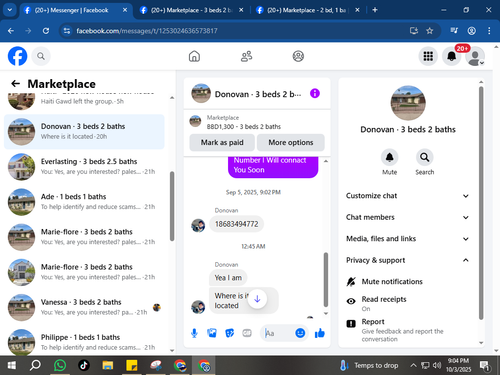Open Everlasting - 3 beds 2.5 baths conversation
The height and width of the screenshot is (375, 500).
(x=84, y=167)
